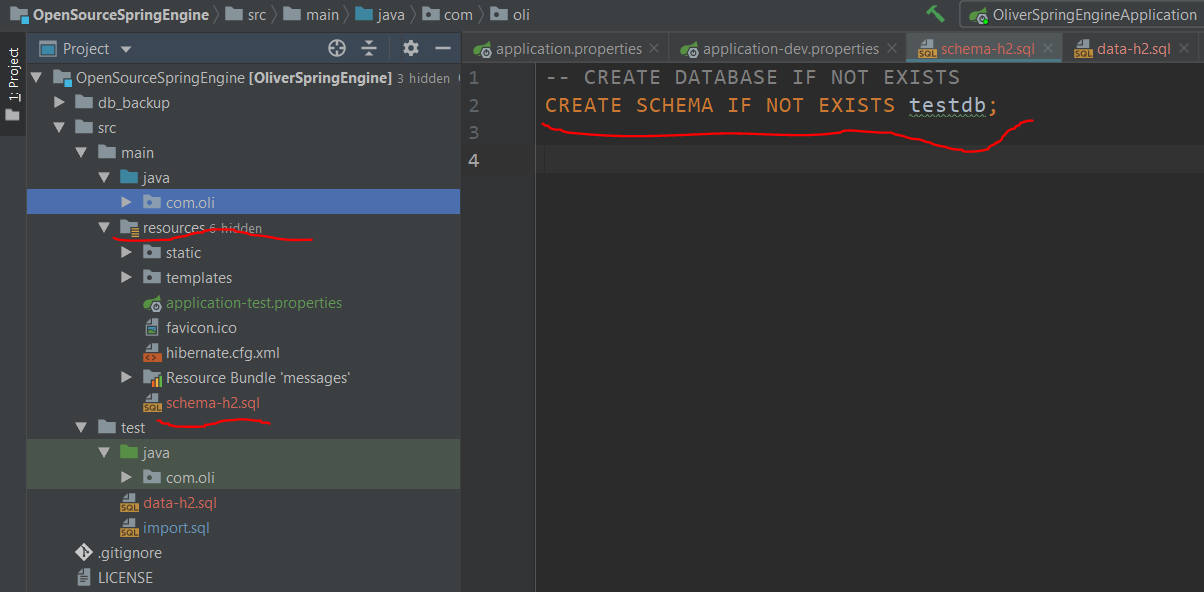
Task: Select schema-h2.sql file in resources folder
Action: pos(213,403)
